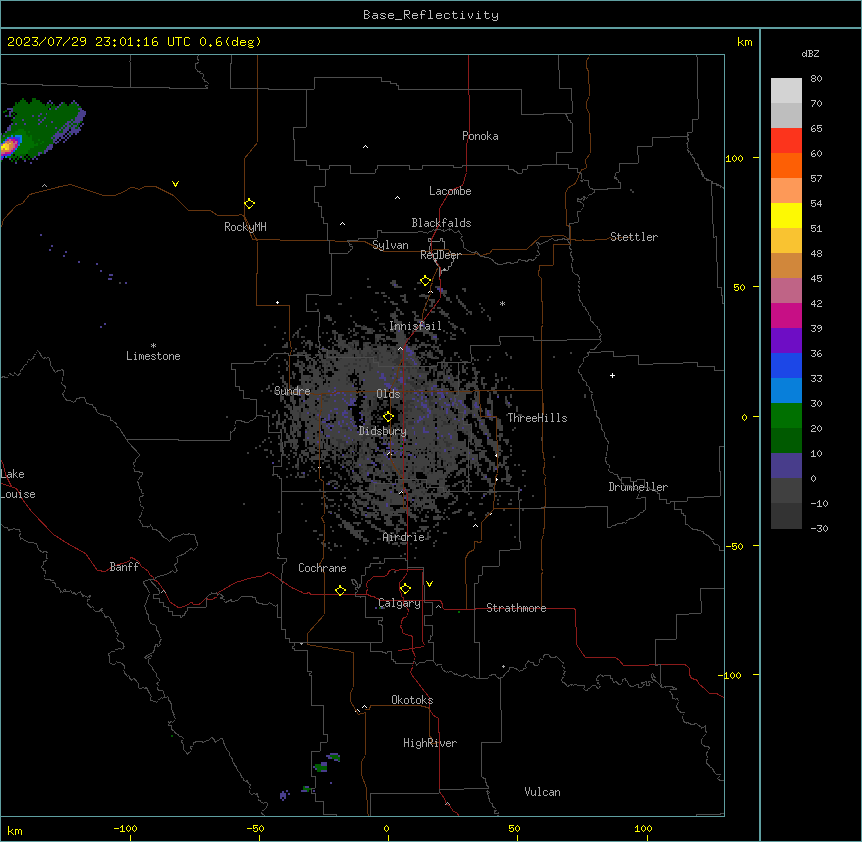862x842 pixels.
Task: Select the Cochrane city label
Action: (x=322, y=568)
